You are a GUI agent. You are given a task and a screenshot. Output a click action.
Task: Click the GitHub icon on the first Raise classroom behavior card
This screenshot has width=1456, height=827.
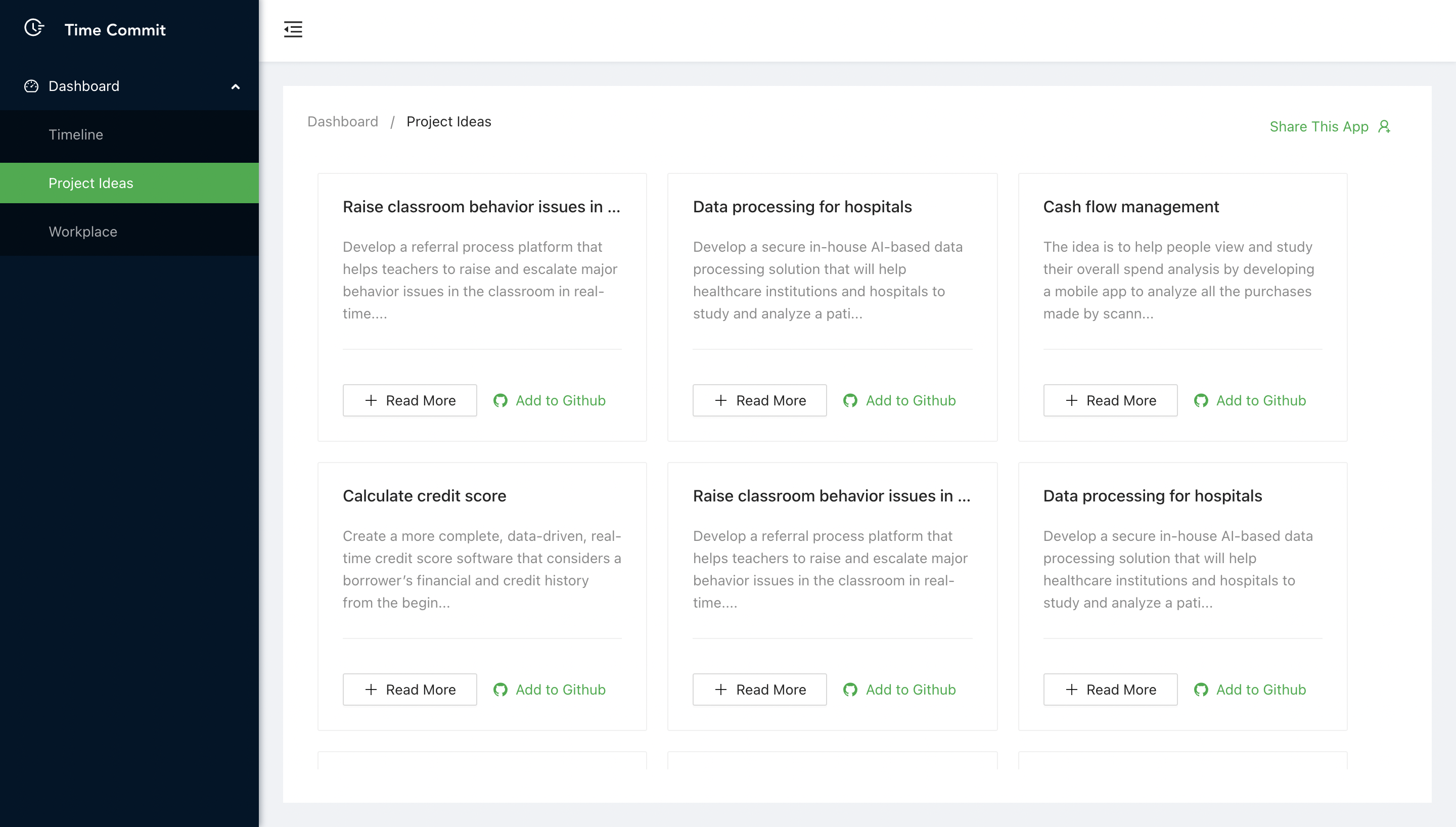point(500,400)
